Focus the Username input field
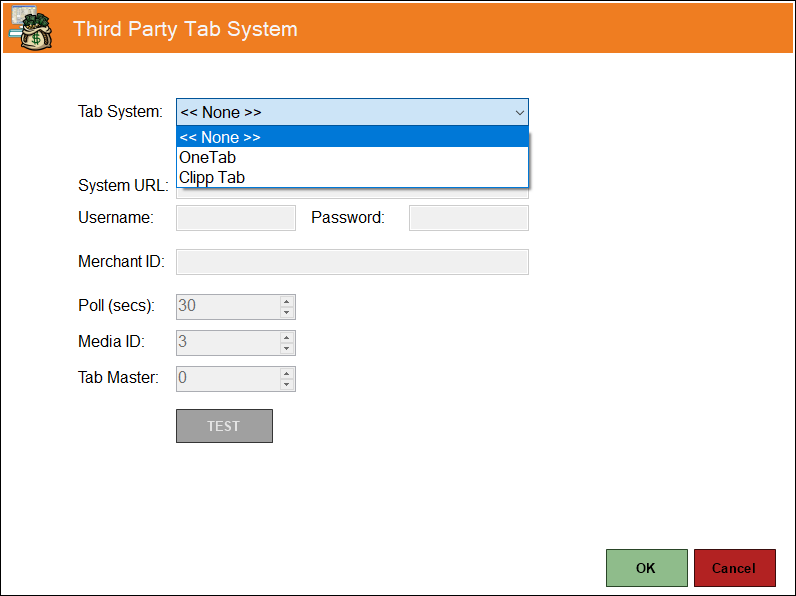The height and width of the screenshot is (596, 796). (236, 218)
